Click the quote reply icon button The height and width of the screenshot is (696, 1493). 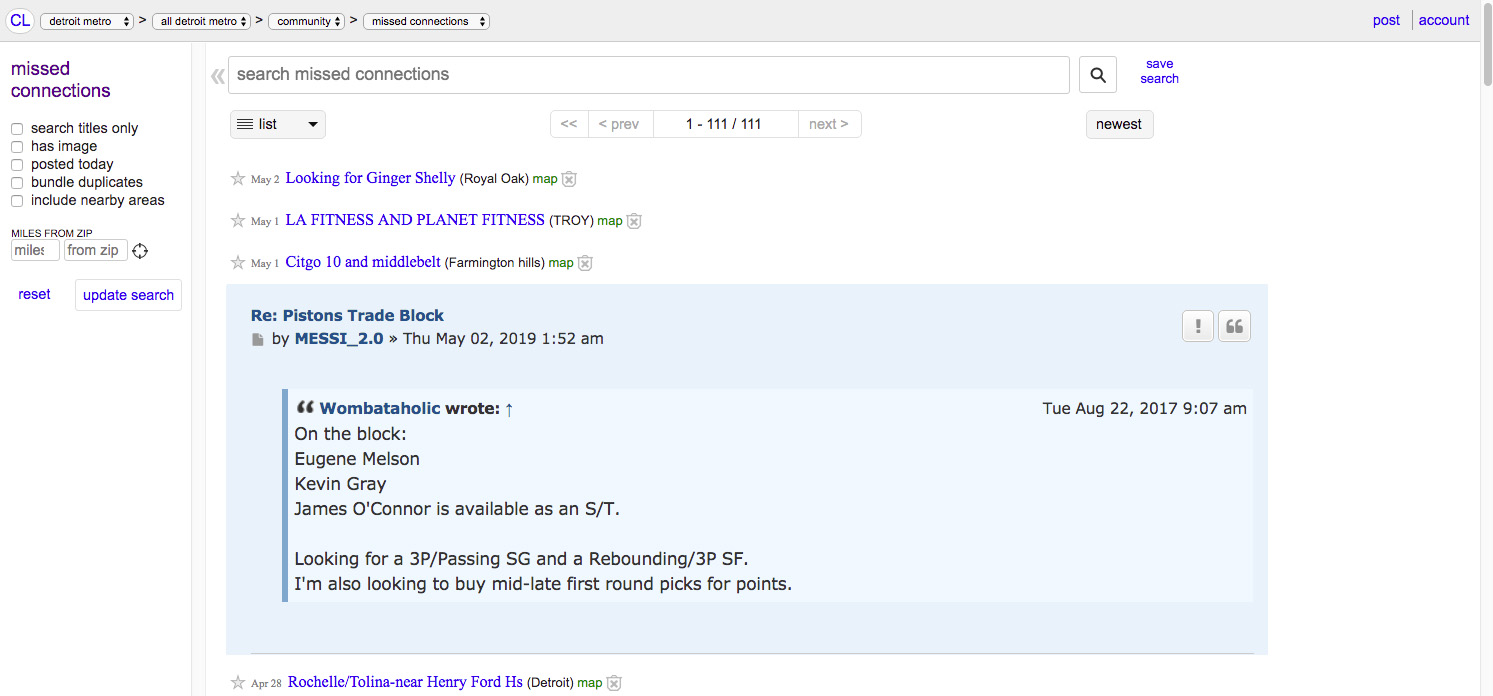[1235, 326]
